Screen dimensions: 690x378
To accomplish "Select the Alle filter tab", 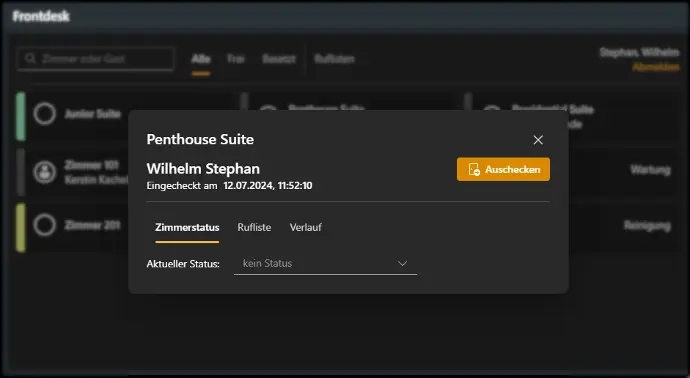I will click(x=201, y=59).
